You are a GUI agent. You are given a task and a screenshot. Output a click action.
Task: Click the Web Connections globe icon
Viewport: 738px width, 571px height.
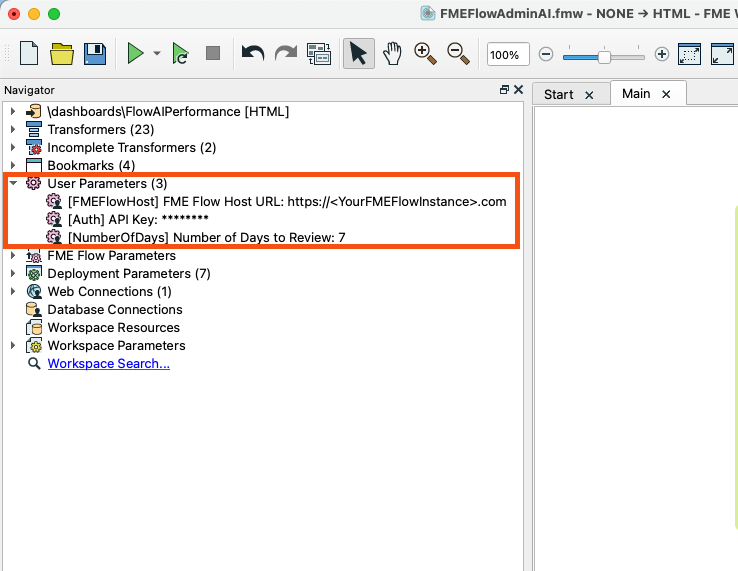click(x=33, y=291)
